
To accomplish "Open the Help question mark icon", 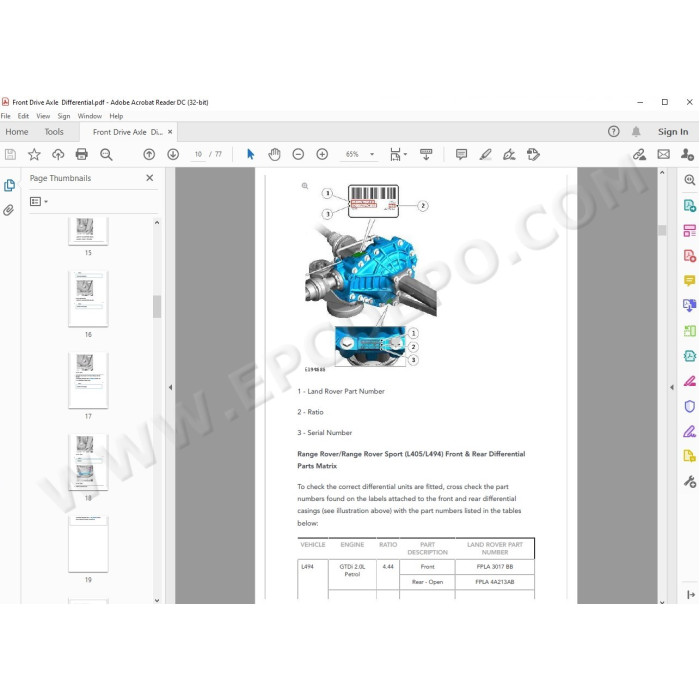I will pyautogui.click(x=613, y=131).
